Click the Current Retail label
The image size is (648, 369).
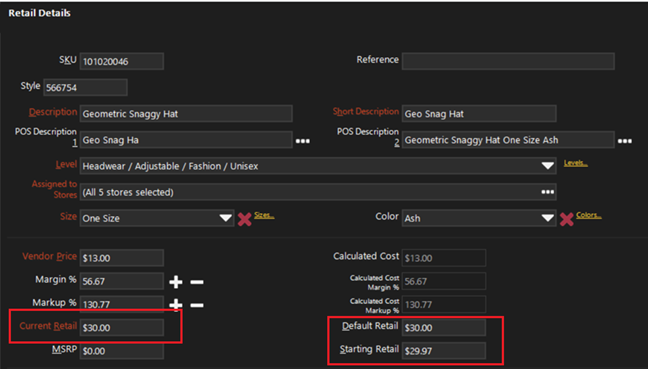(x=48, y=326)
